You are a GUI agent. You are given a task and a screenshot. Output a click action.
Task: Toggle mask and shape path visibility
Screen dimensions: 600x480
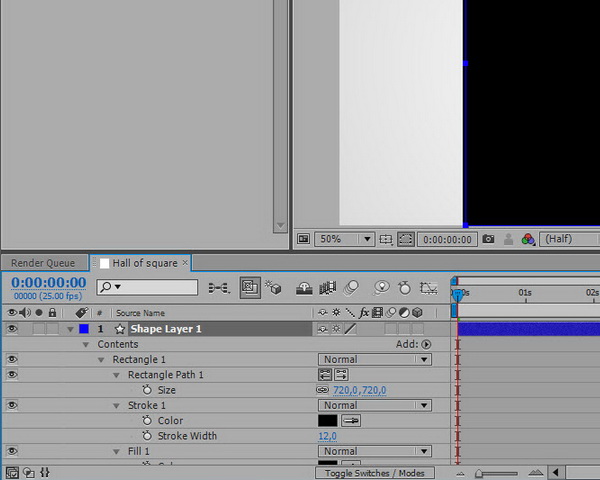click(406, 240)
